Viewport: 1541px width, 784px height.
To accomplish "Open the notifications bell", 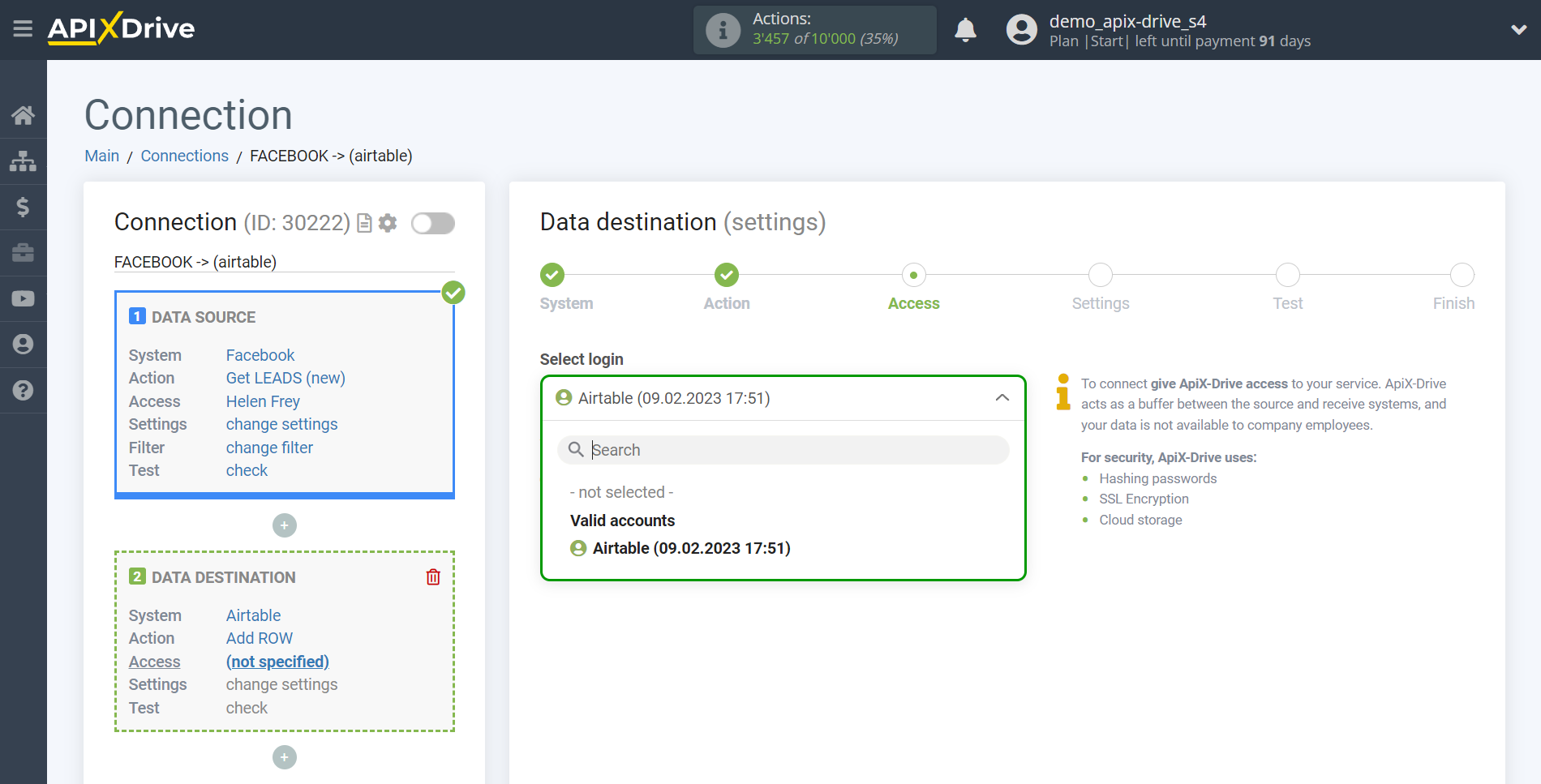I will click(965, 30).
